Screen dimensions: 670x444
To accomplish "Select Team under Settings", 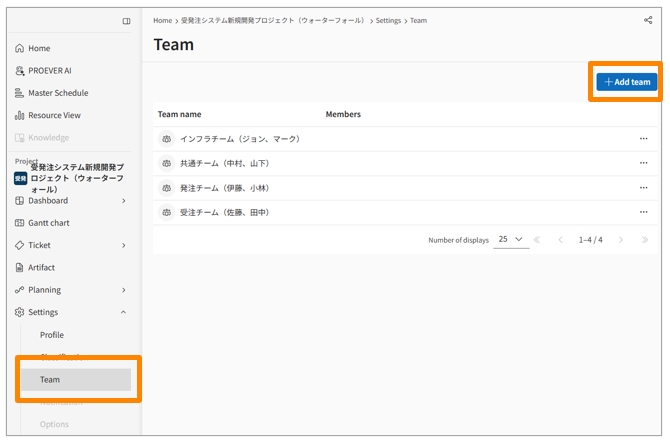I will tap(50, 380).
